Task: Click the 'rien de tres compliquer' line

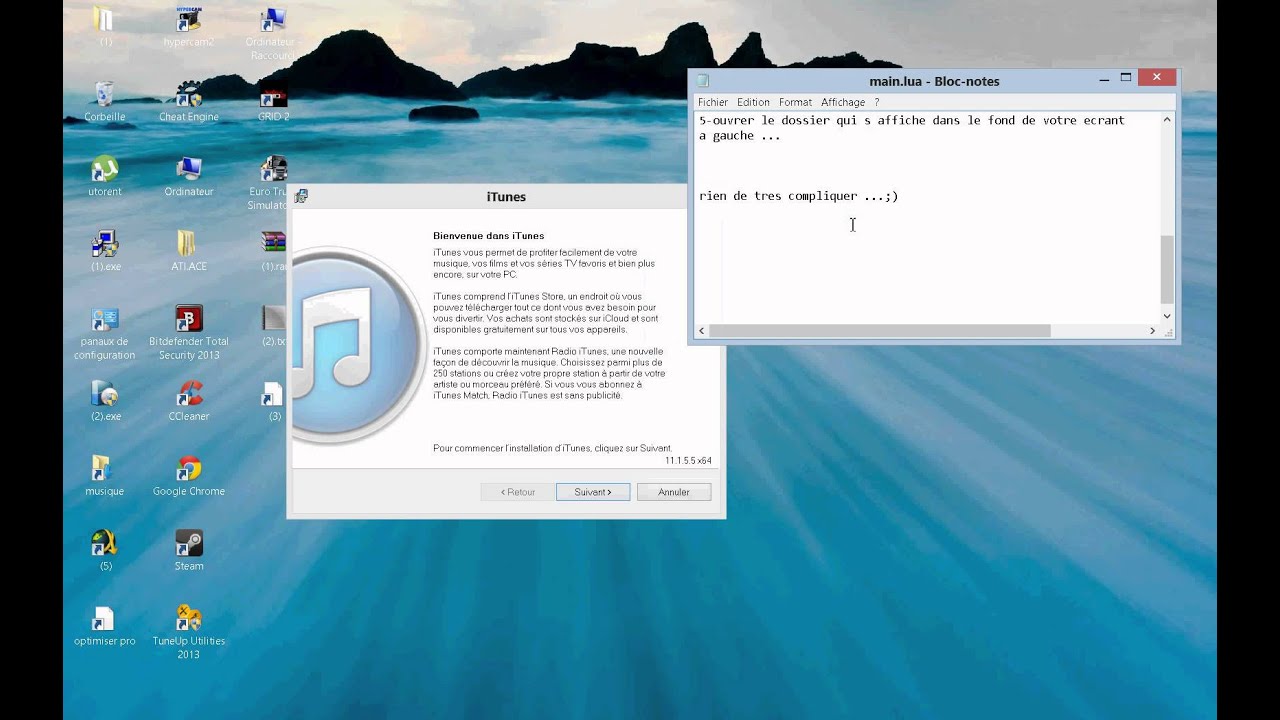Action: tap(799, 196)
